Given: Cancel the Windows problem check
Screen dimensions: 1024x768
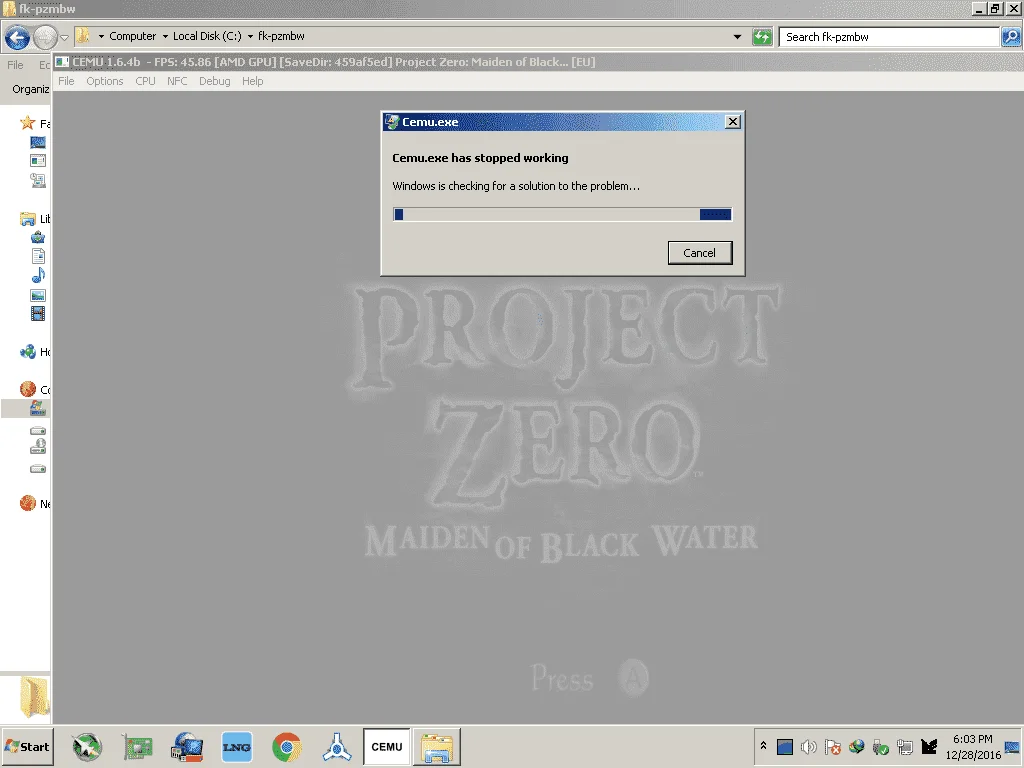Looking at the screenshot, I should pyautogui.click(x=699, y=253).
